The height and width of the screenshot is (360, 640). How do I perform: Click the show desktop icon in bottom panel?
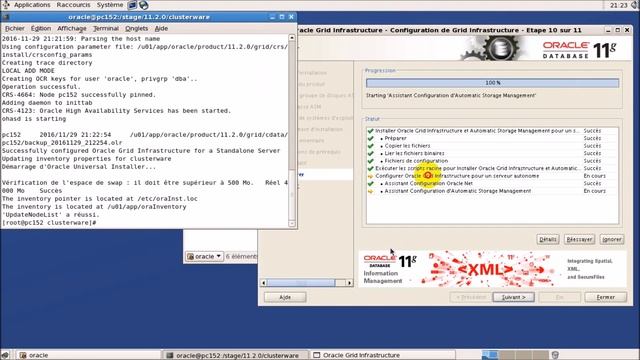(5, 355)
